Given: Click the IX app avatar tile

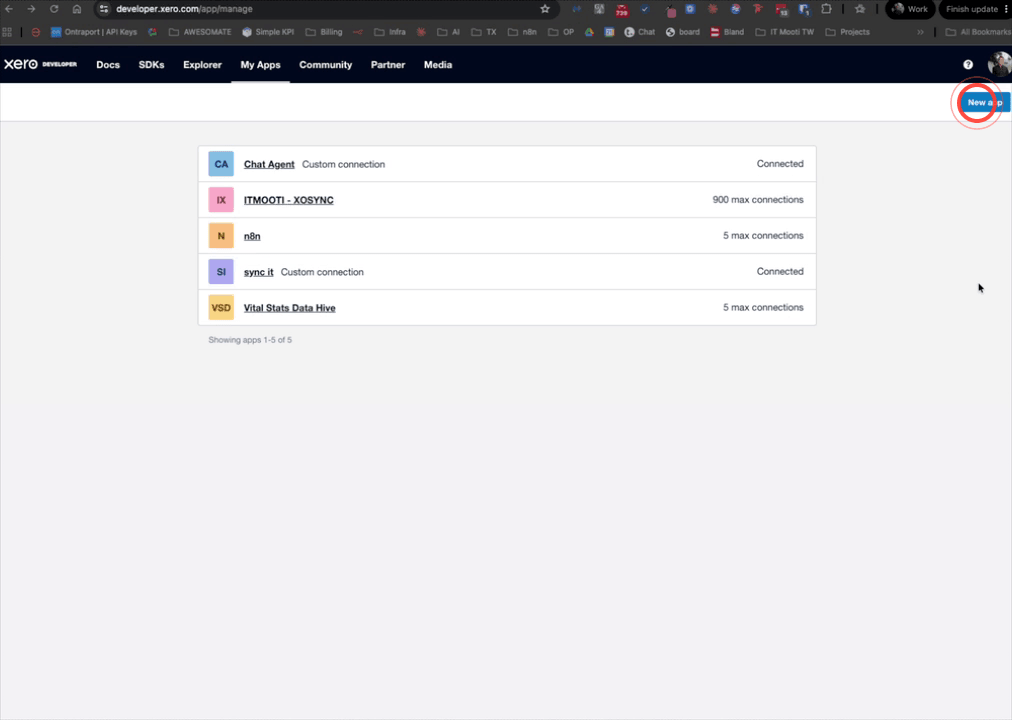Looking at the screenshot, I should pyautogui.click(x=221, y=200).
